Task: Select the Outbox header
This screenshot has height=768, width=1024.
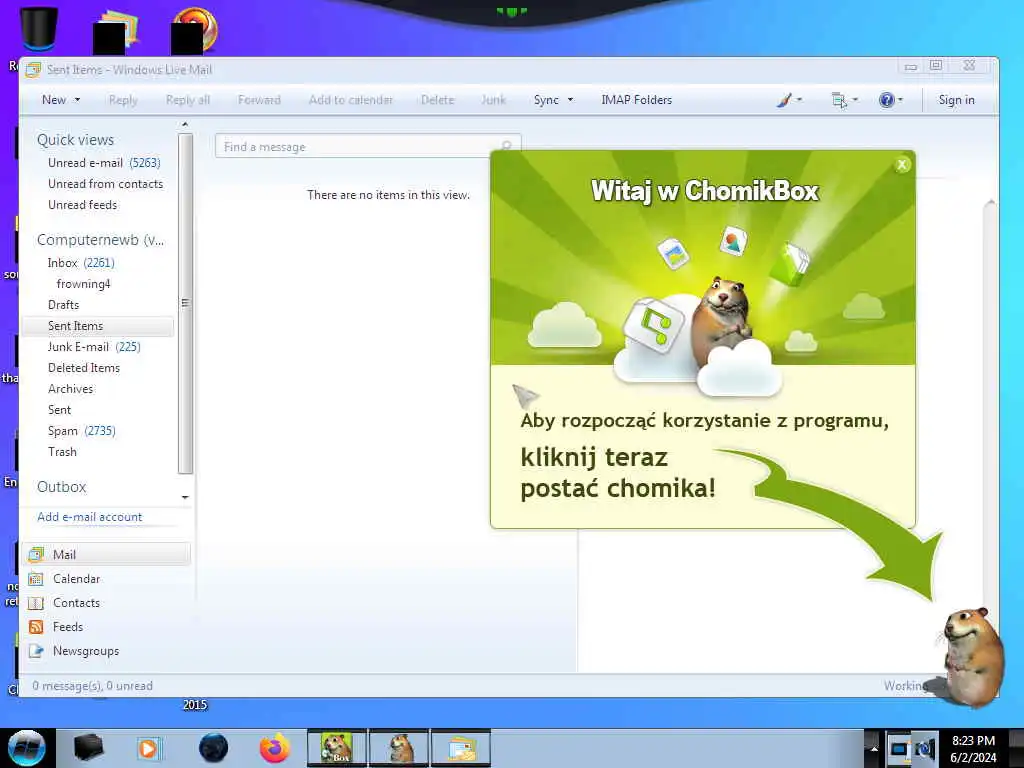Action: pos(61,487)
